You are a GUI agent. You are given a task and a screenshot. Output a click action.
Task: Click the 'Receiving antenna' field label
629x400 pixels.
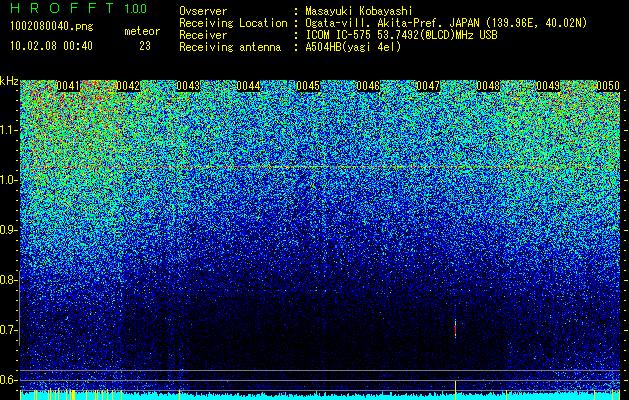click(x=230, y=47)
